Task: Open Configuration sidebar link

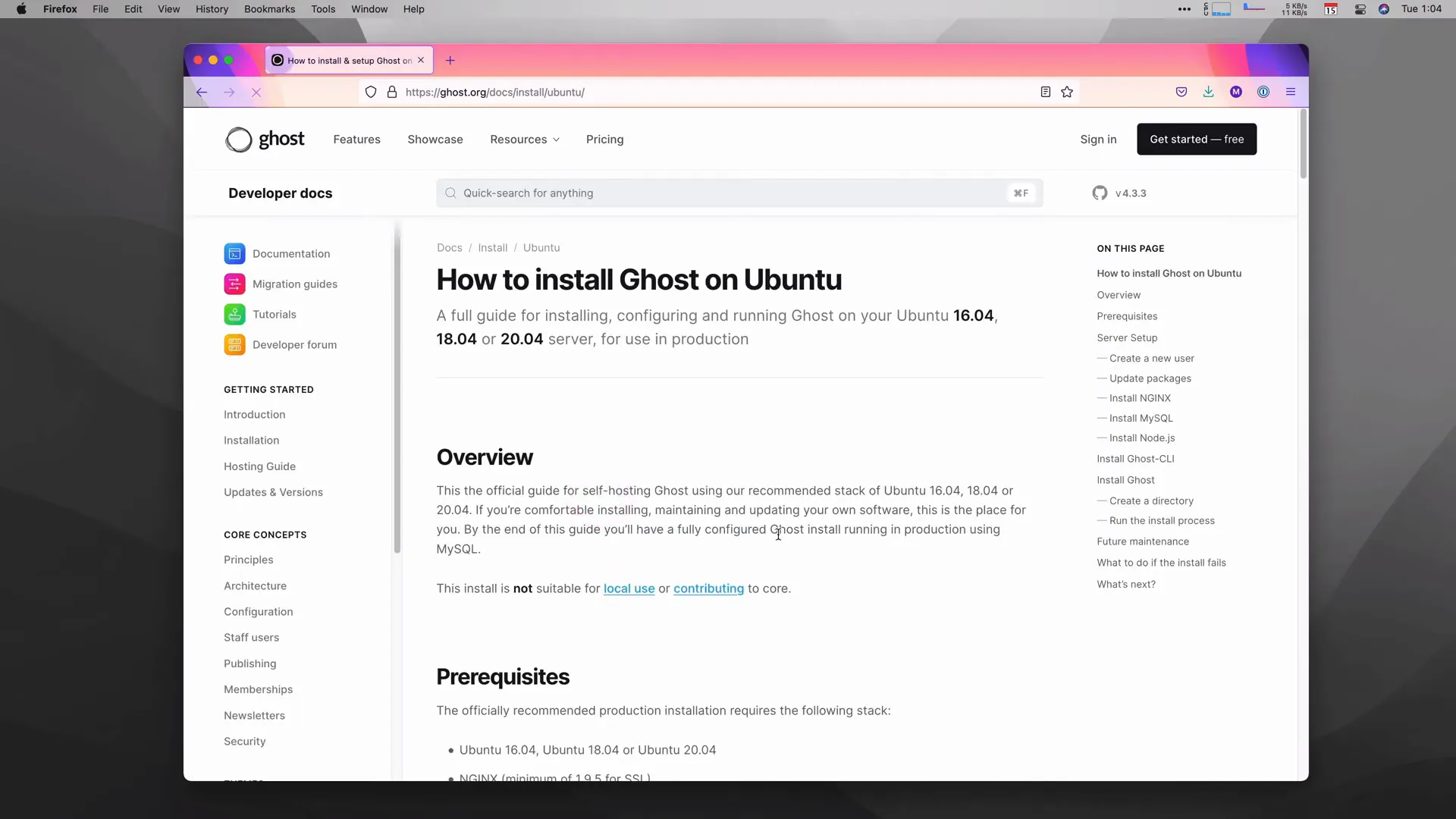Action: (259, 612)
